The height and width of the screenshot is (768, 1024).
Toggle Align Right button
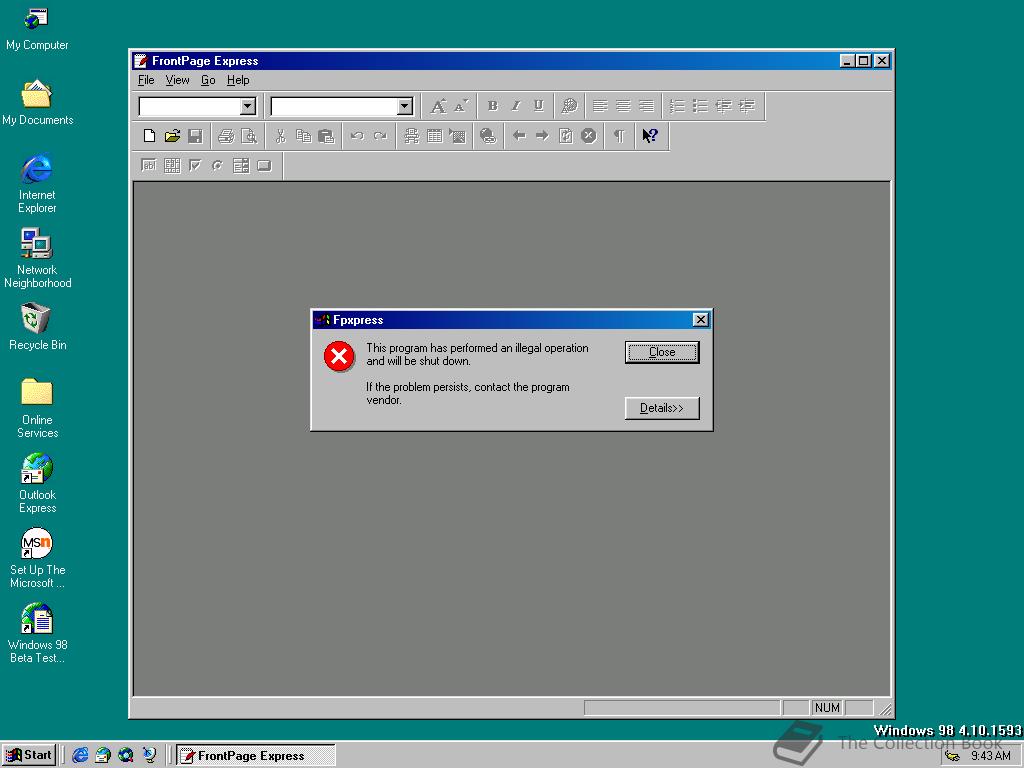[646, 106]
